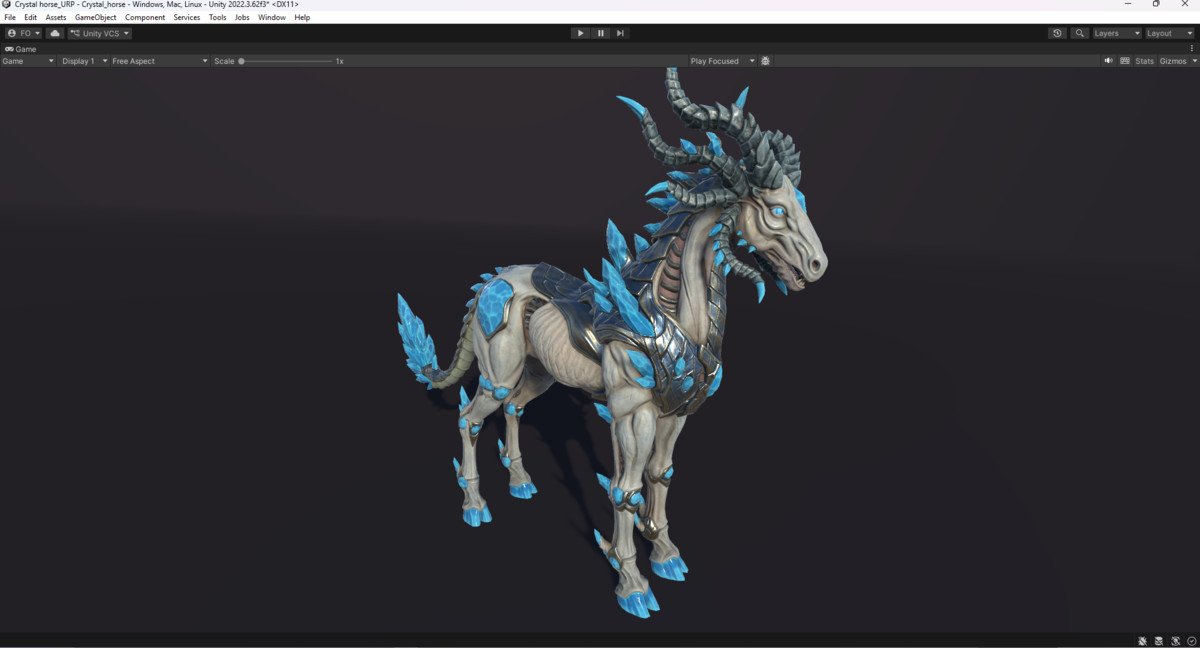
Task: Toggle the Stats overlay button
Action: (1144, 61)
